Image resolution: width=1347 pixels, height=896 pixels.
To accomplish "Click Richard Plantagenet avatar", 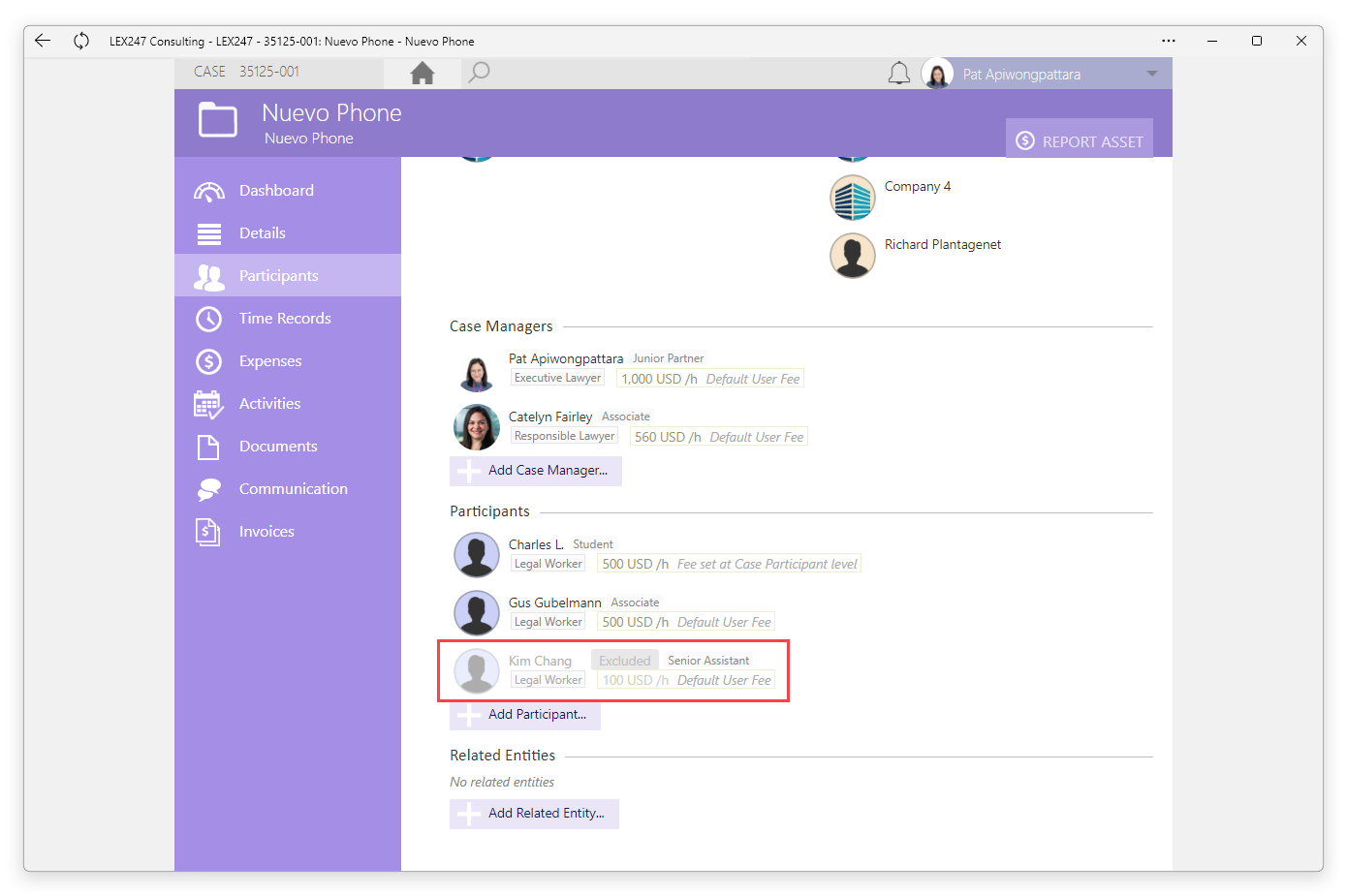I will (x=853, y=256).
